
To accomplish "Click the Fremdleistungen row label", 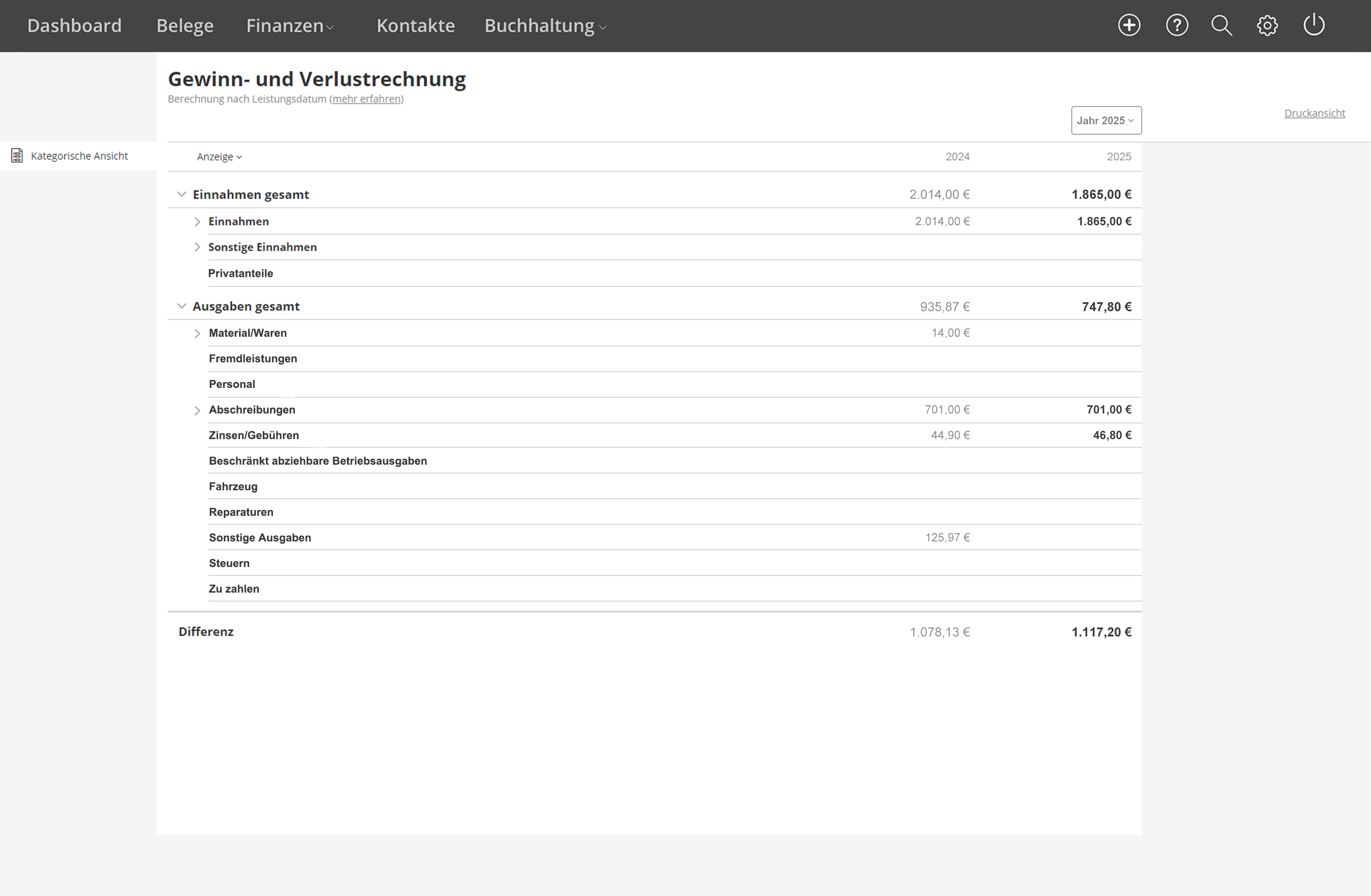I will (x=253, y=359).
